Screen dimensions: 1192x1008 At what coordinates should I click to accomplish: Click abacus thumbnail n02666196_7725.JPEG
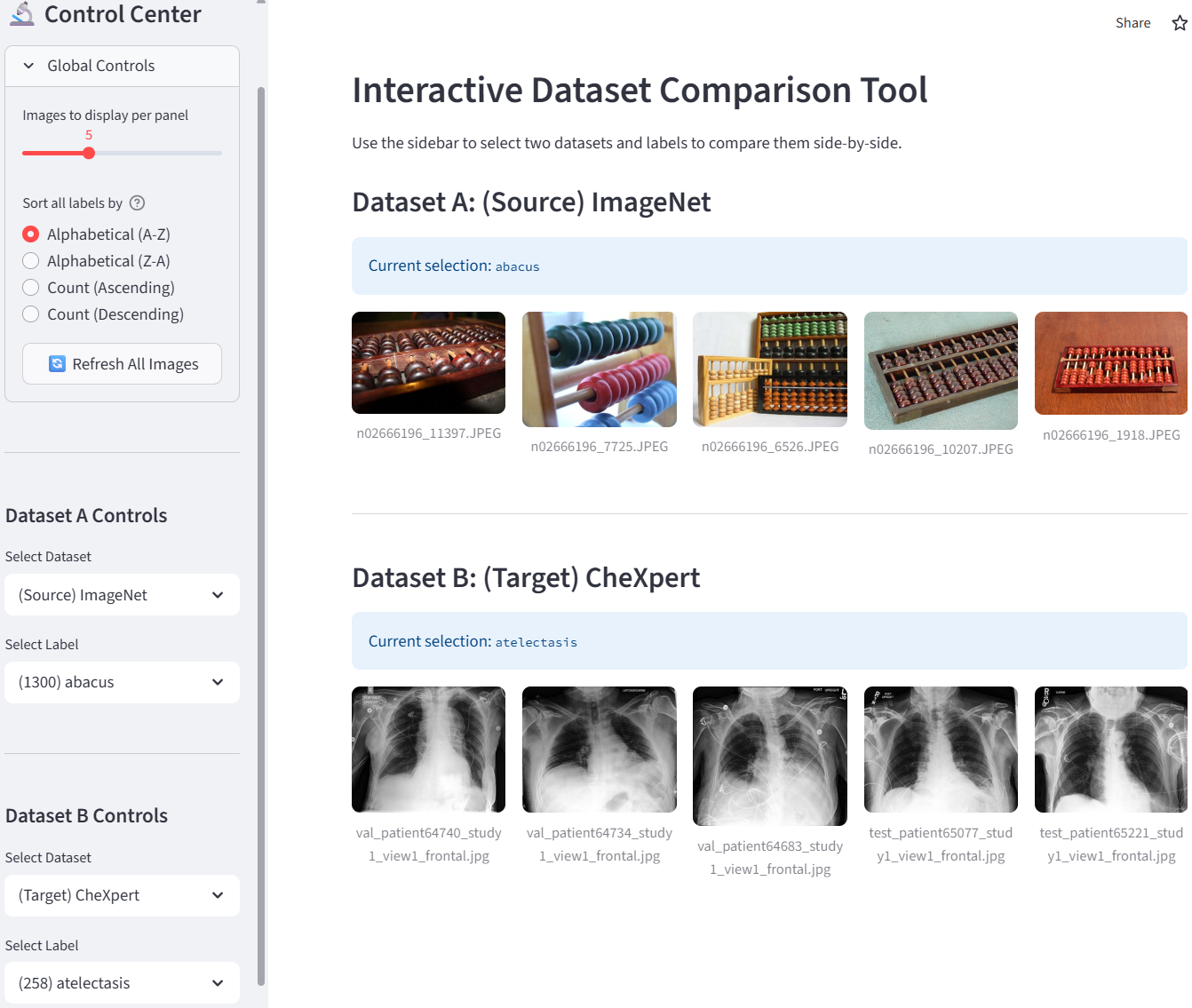[600, 369]
